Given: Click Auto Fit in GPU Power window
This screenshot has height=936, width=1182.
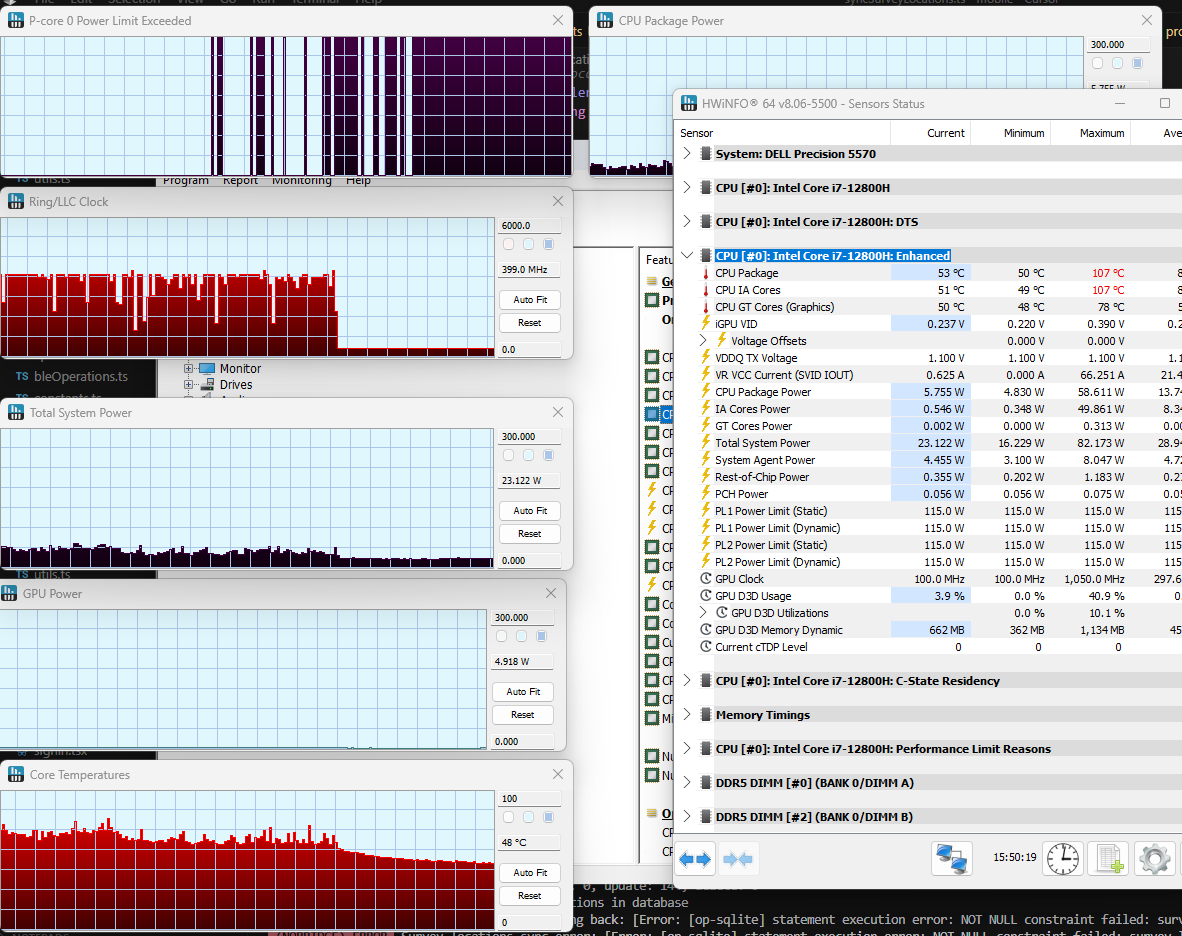Looking at the screenshot, I should click(x=523, y=691).
